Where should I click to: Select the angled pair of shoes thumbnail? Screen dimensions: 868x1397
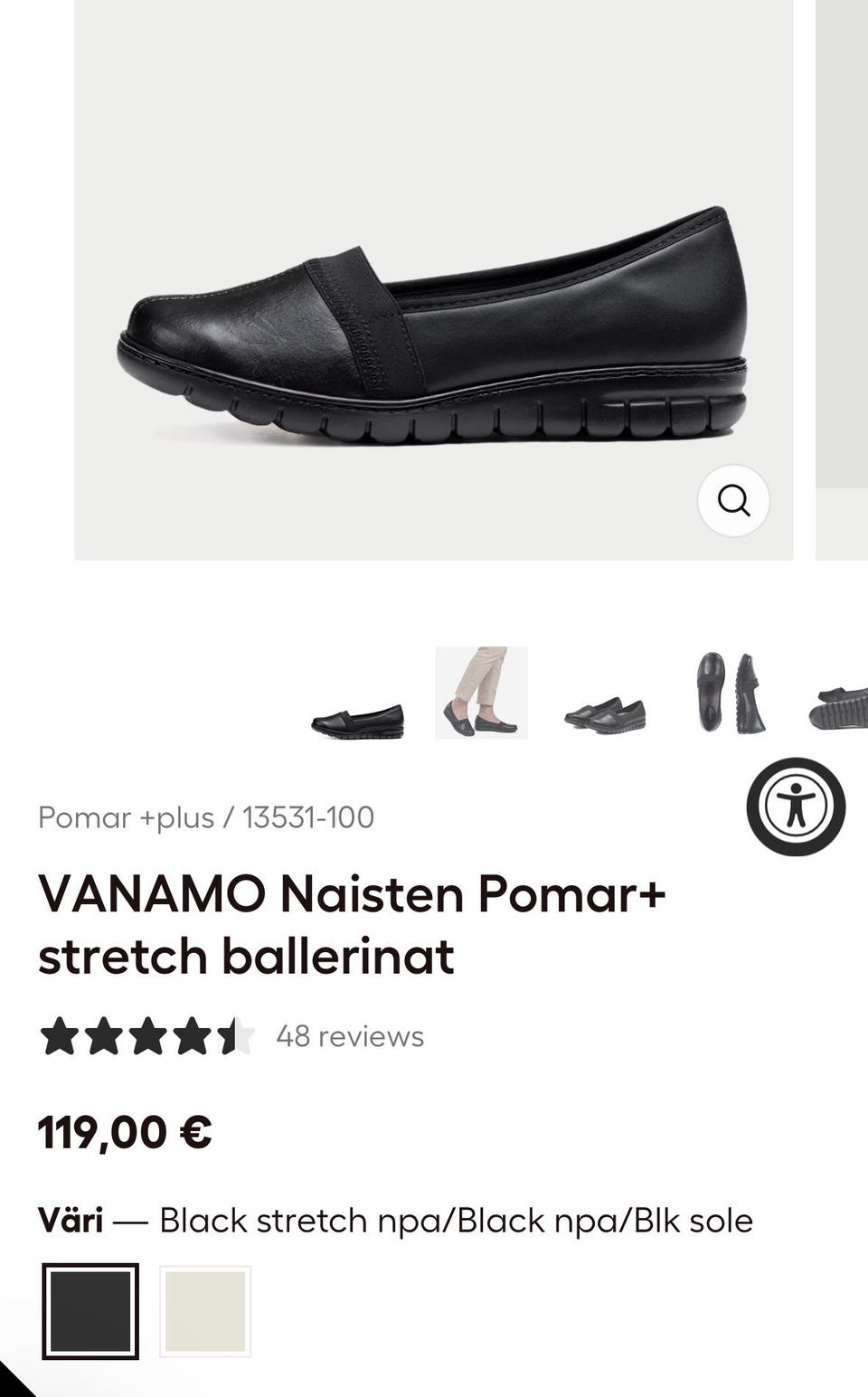[x=605, y=713]
